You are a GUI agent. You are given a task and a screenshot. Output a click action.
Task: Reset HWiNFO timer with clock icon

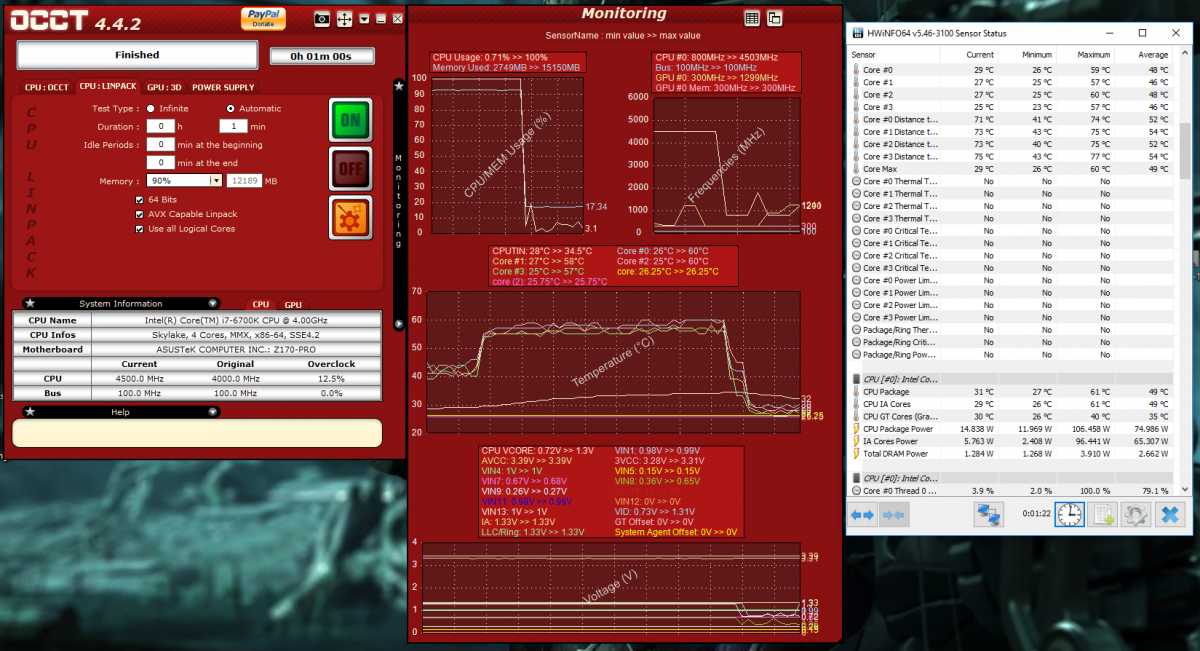coord(1069,515)
